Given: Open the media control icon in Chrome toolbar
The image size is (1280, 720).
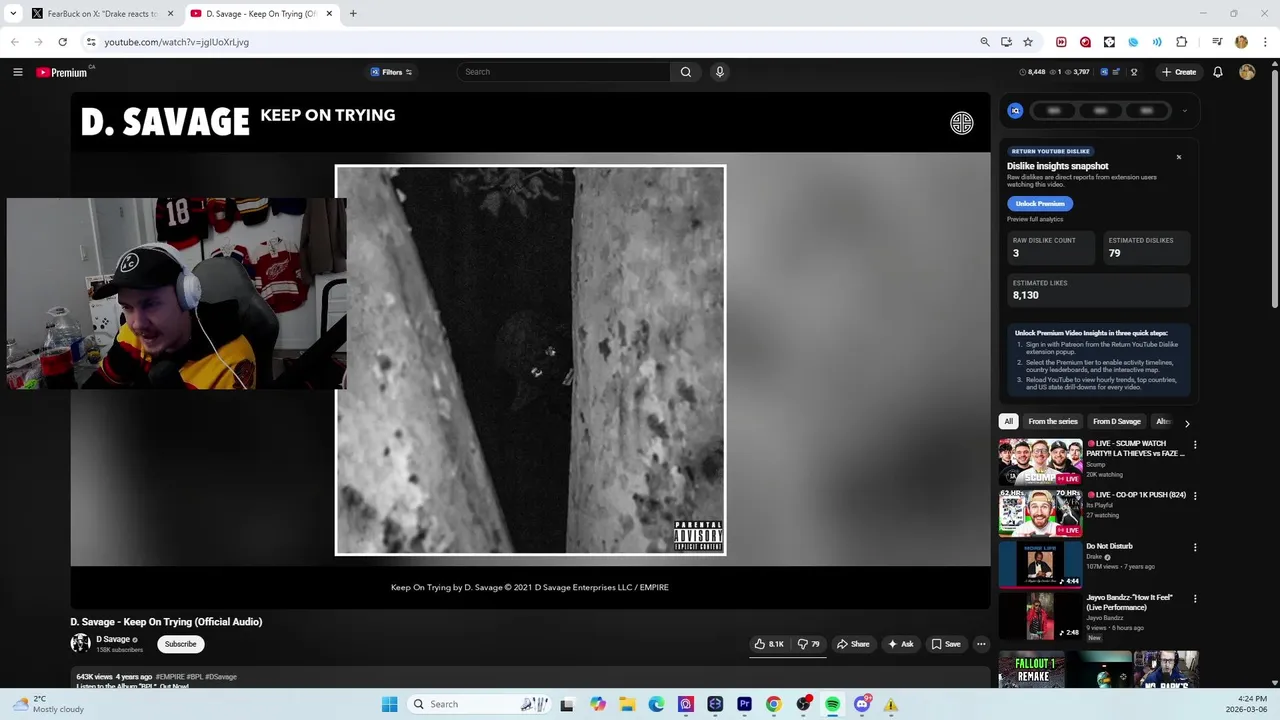Looking at the screenshot, I should tap(1217, 42).
